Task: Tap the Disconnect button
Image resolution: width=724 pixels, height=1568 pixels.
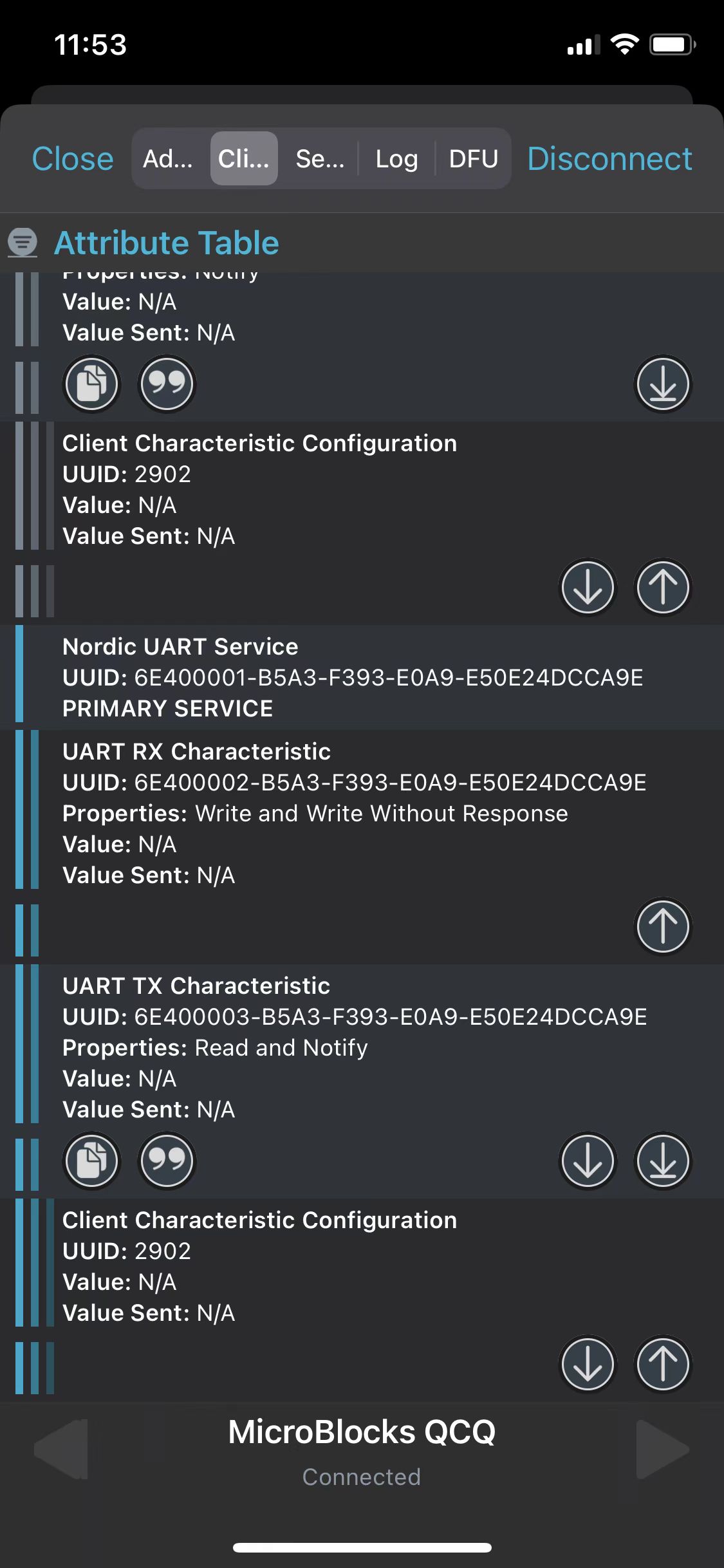Action: pos(609,158)
